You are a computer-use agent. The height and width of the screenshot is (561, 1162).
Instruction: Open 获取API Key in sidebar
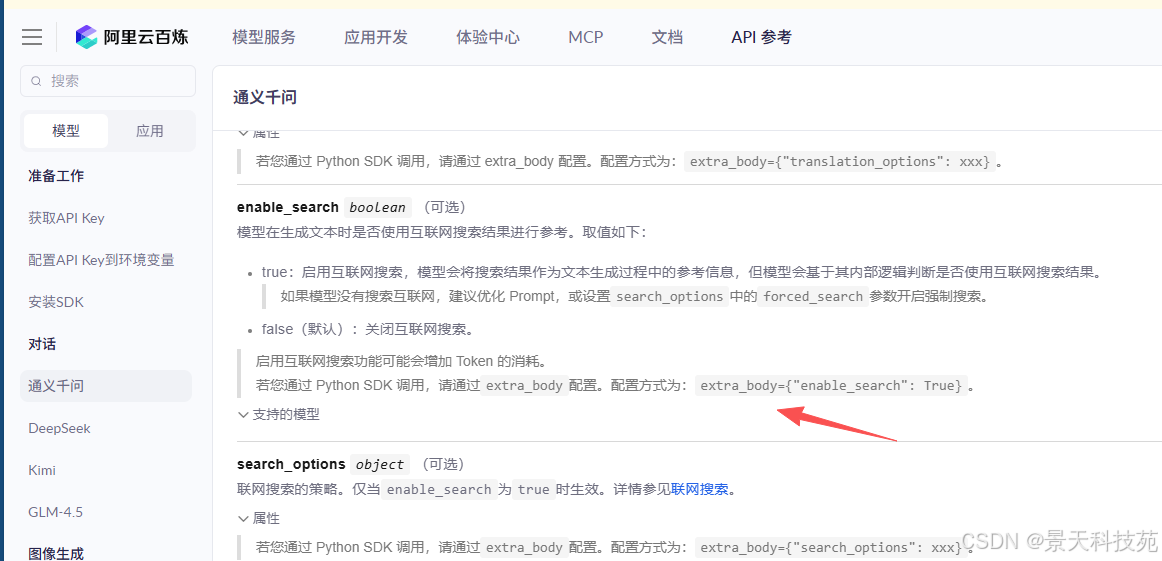(x=66, y=218)
